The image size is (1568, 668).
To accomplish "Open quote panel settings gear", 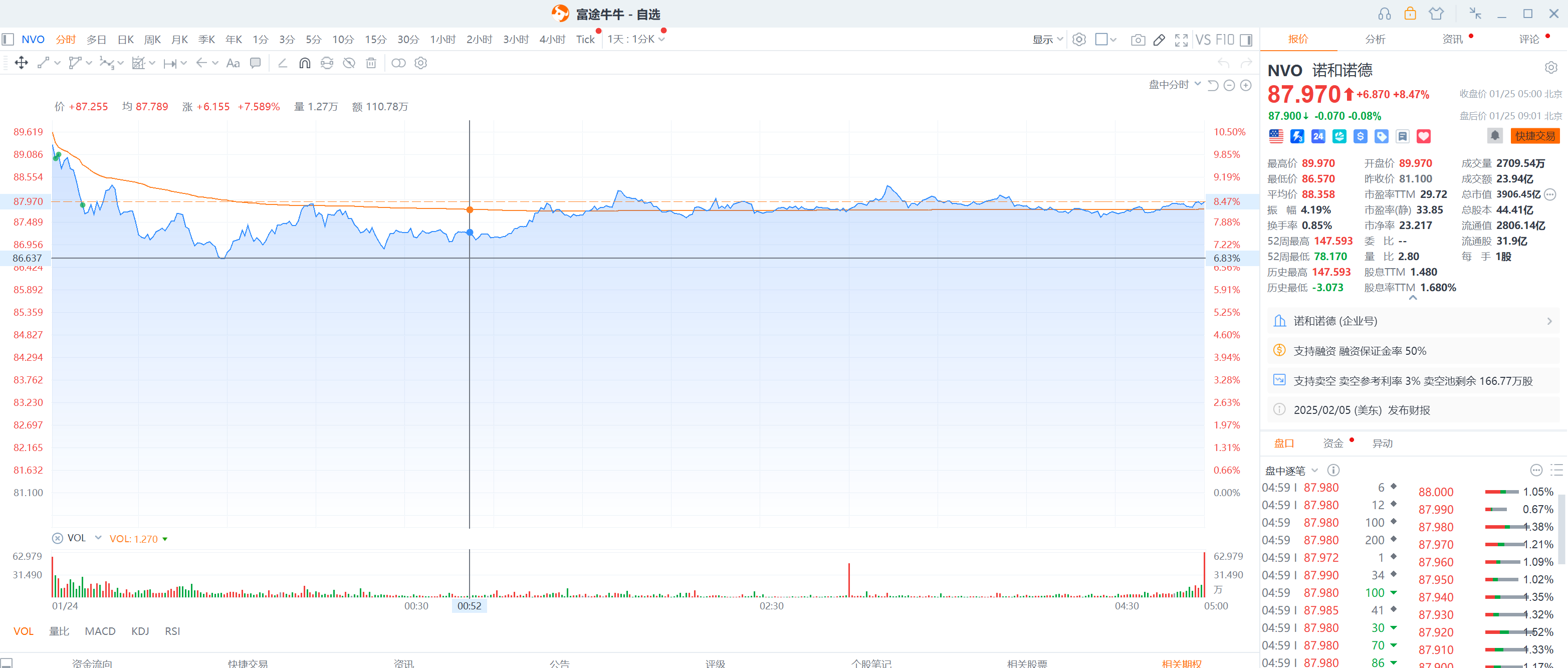I will tap(1551, 68).
